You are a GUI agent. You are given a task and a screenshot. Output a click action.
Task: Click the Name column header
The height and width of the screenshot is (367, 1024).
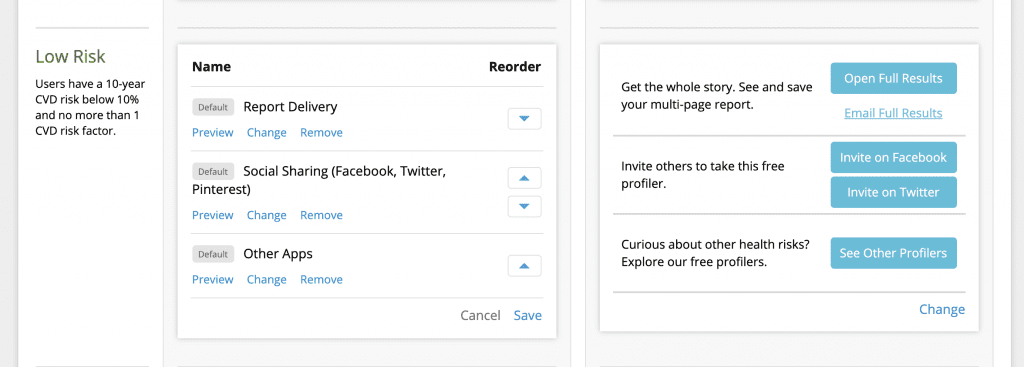click(x=212, y=67)
